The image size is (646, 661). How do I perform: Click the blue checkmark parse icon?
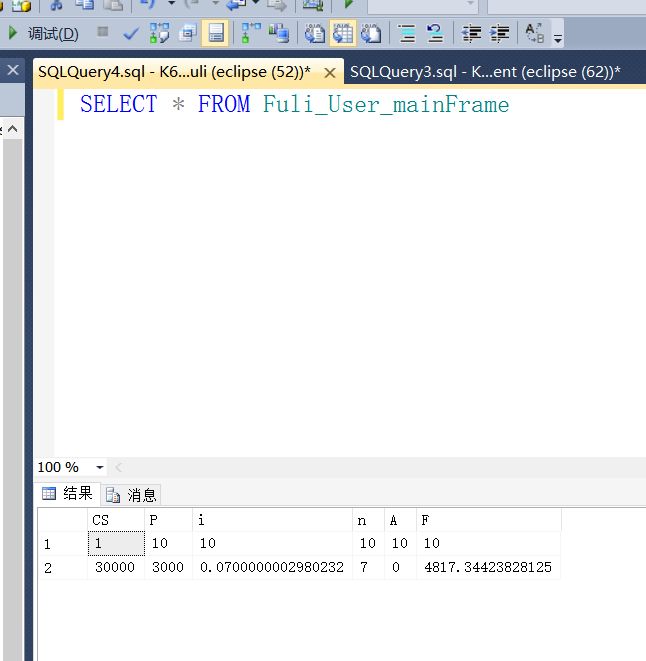coord(131,33)
